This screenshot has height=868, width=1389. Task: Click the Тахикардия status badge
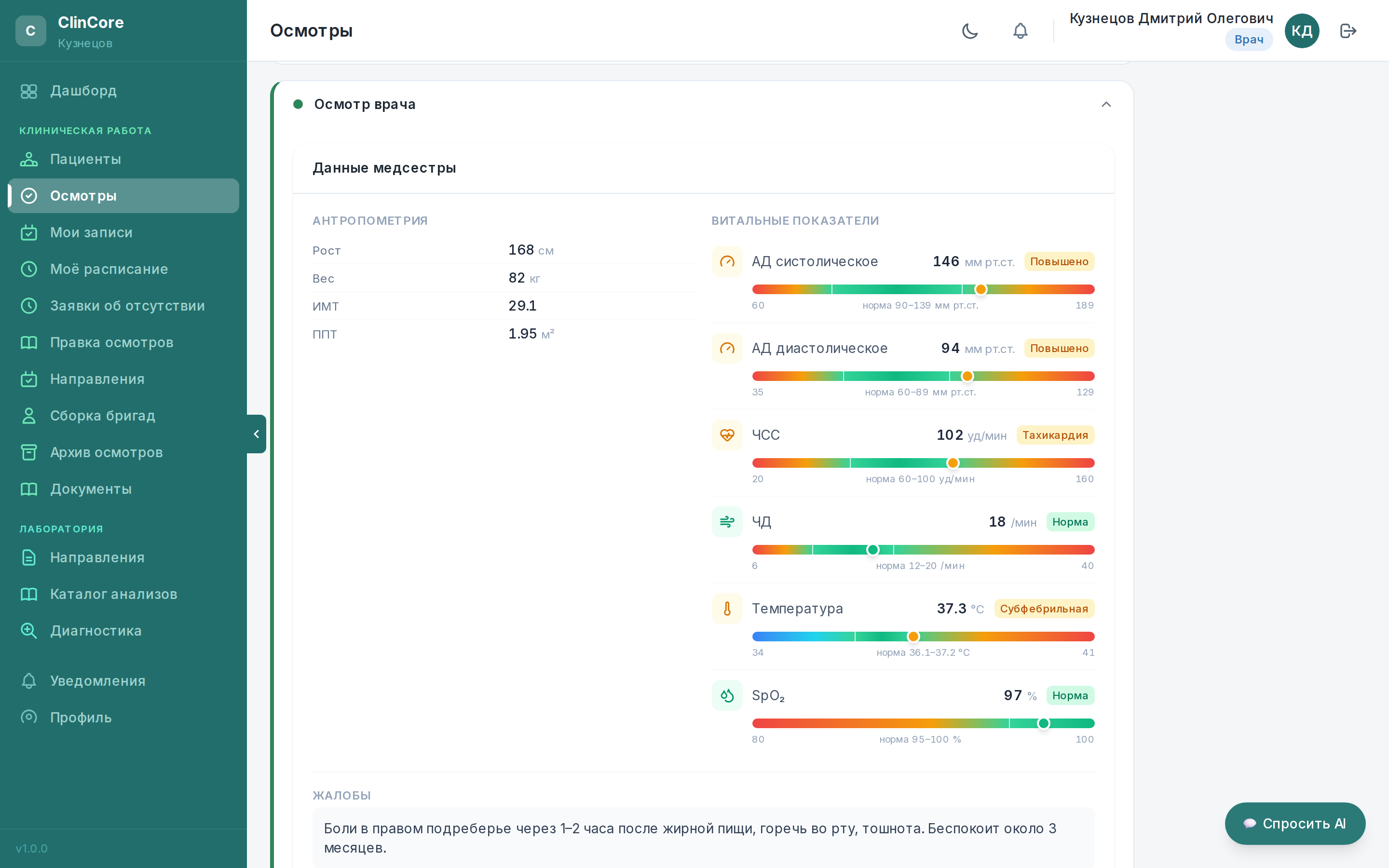pyautogui.click(x=1055, y=435)
